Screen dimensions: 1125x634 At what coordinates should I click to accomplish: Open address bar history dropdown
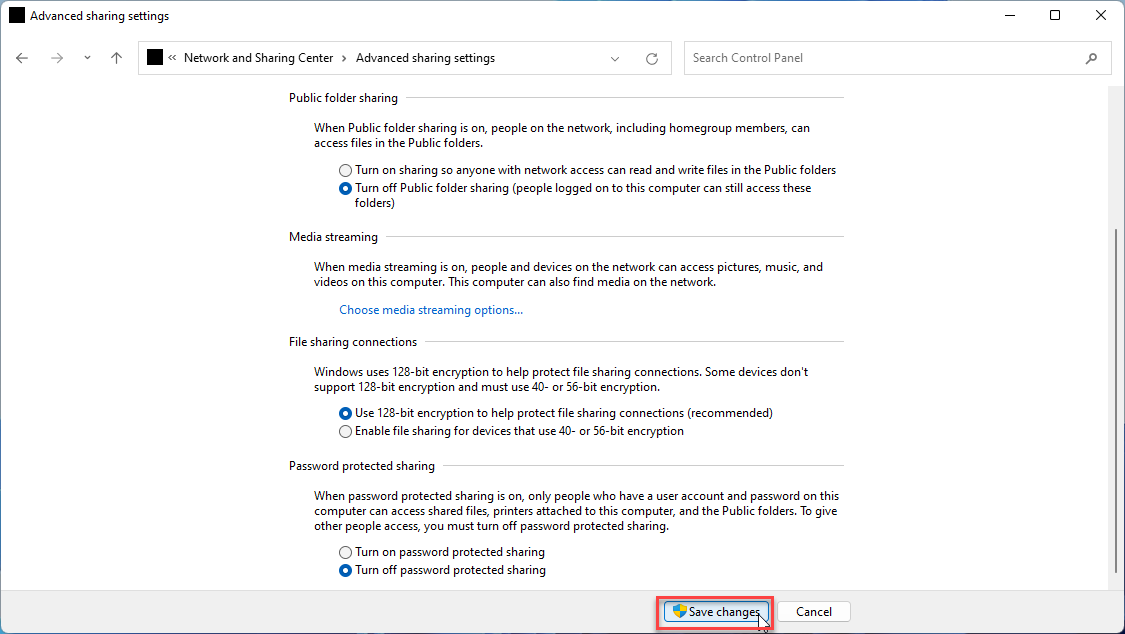click(615, 59)
